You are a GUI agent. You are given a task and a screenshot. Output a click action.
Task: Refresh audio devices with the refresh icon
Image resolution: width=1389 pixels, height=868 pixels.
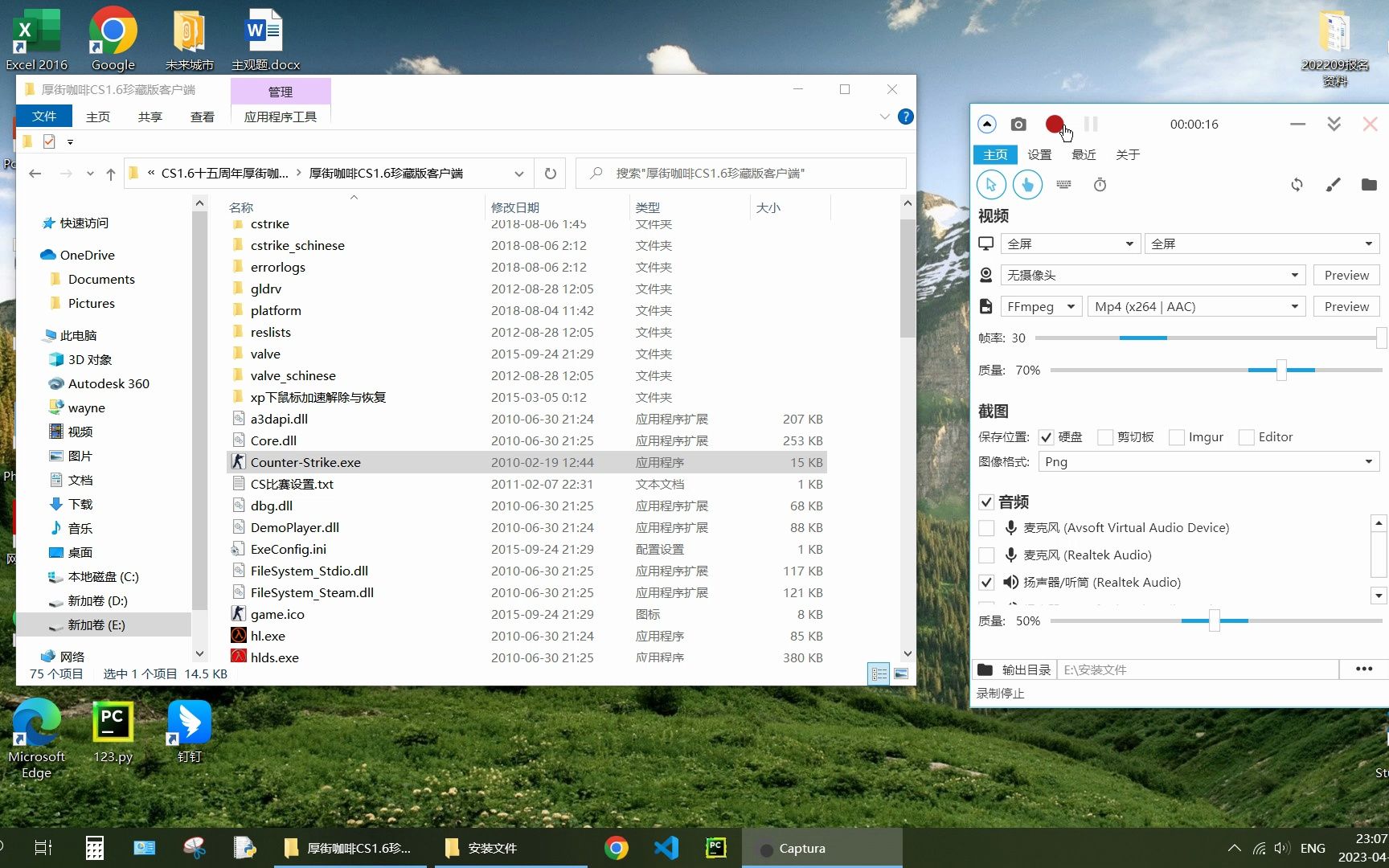[1297, 185]
